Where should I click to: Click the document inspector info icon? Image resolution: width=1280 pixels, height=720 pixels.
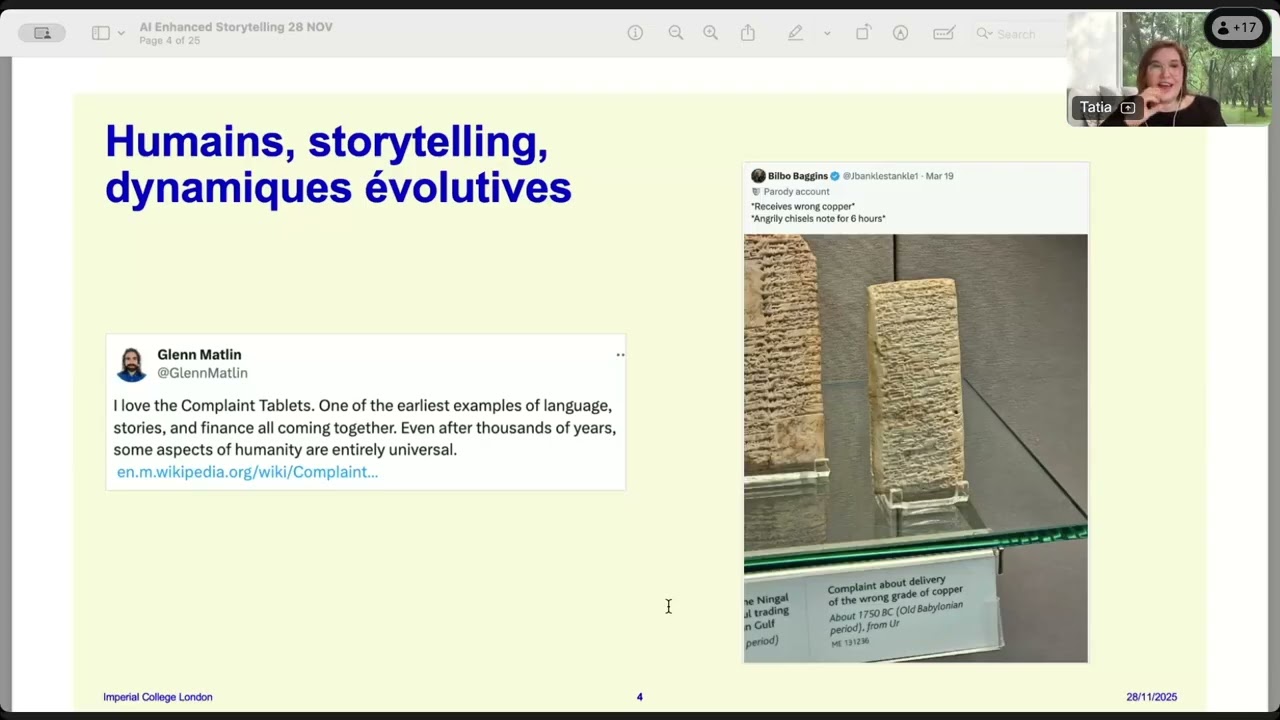(635, 33)
